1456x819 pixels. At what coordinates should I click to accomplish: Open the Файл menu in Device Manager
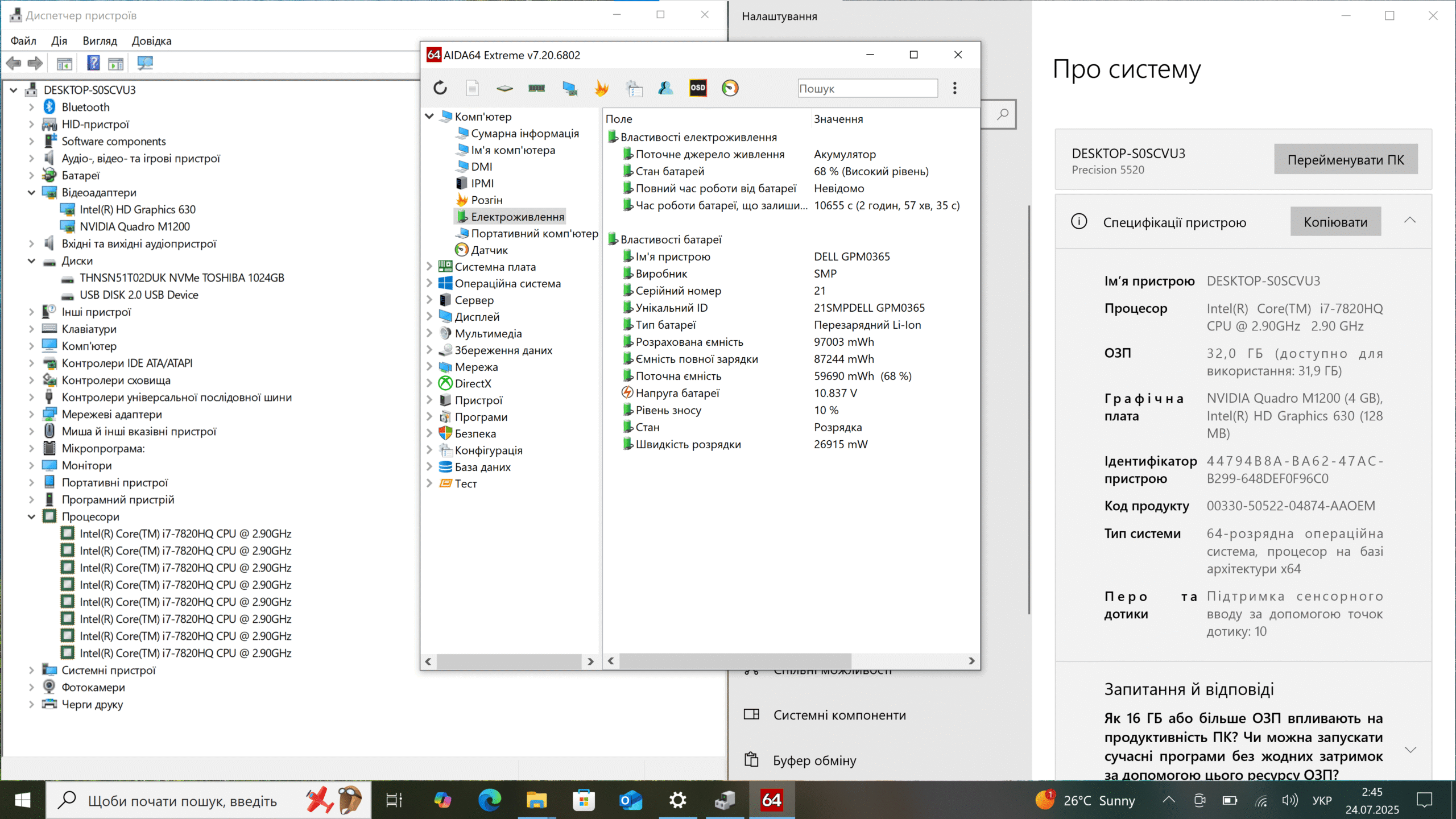tap(23, 41)
